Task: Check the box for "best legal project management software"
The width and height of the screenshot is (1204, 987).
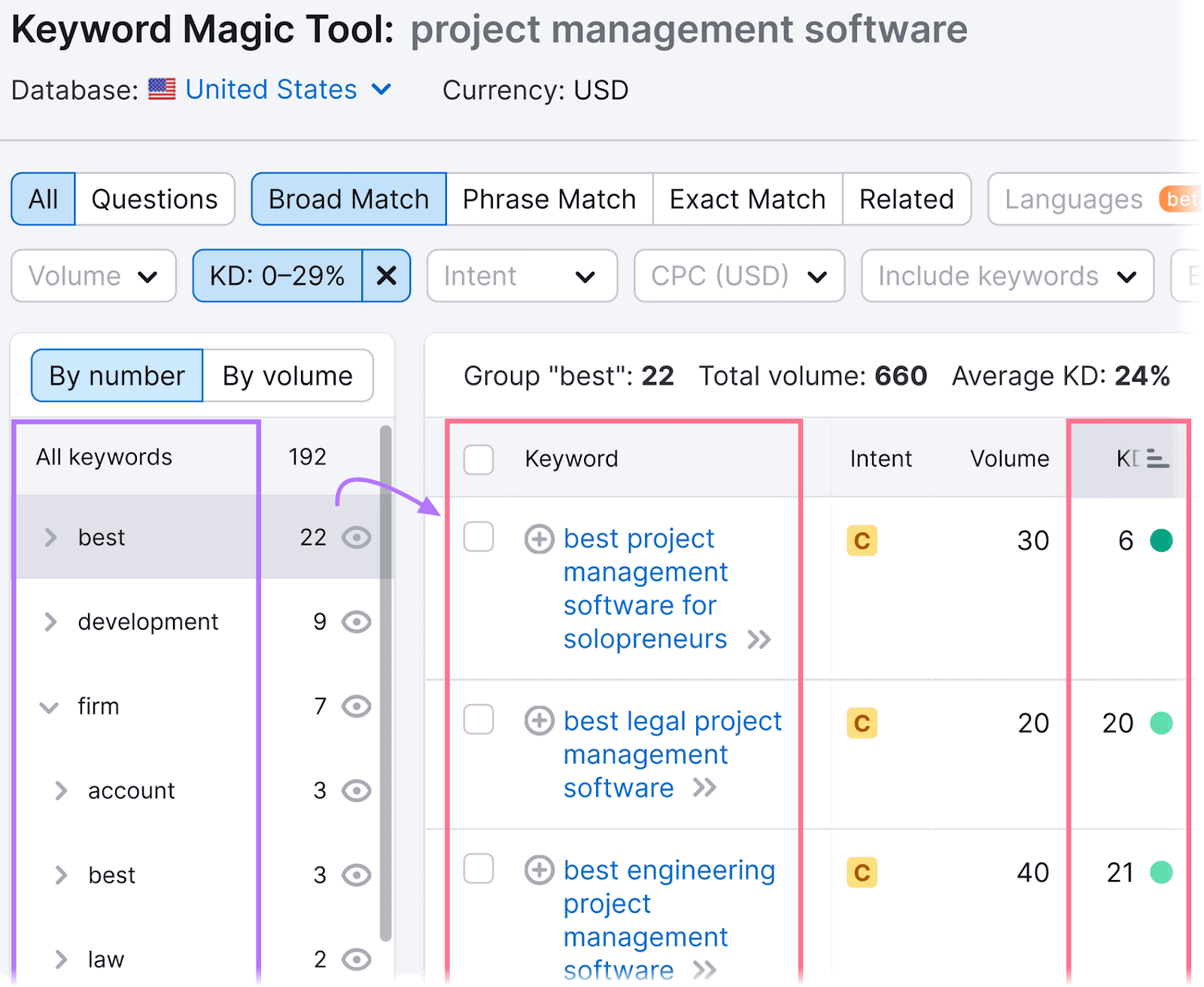Action: (x=479, y=720)
